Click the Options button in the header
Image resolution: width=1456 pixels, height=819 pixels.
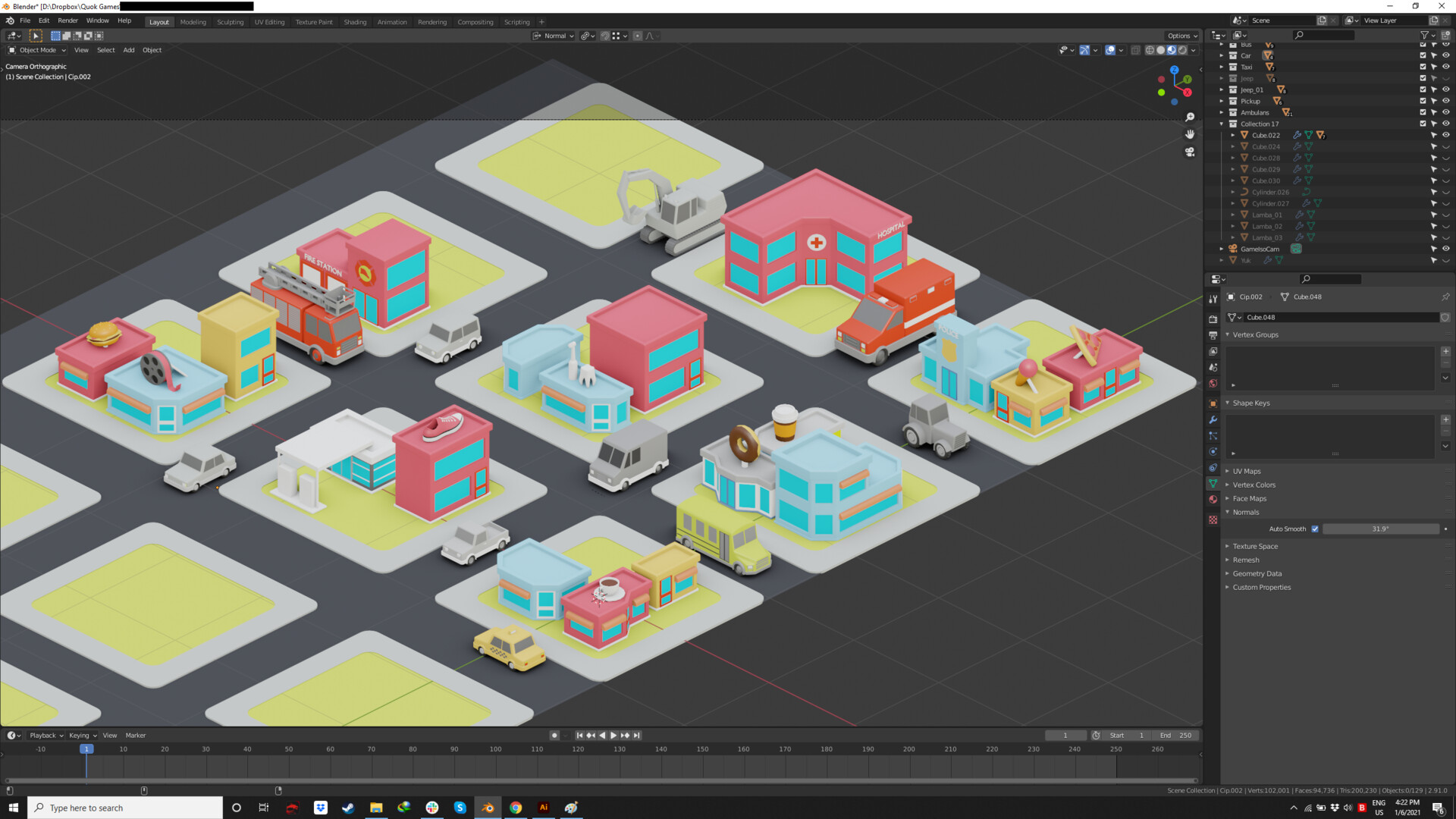1181,36
